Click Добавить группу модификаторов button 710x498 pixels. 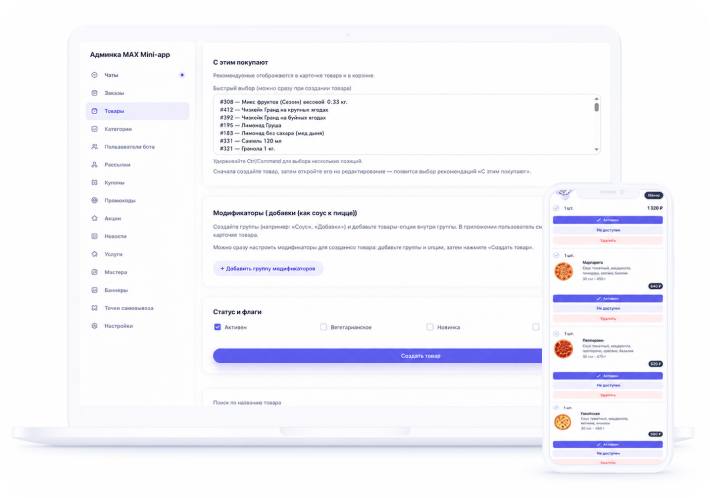(268, 268)
